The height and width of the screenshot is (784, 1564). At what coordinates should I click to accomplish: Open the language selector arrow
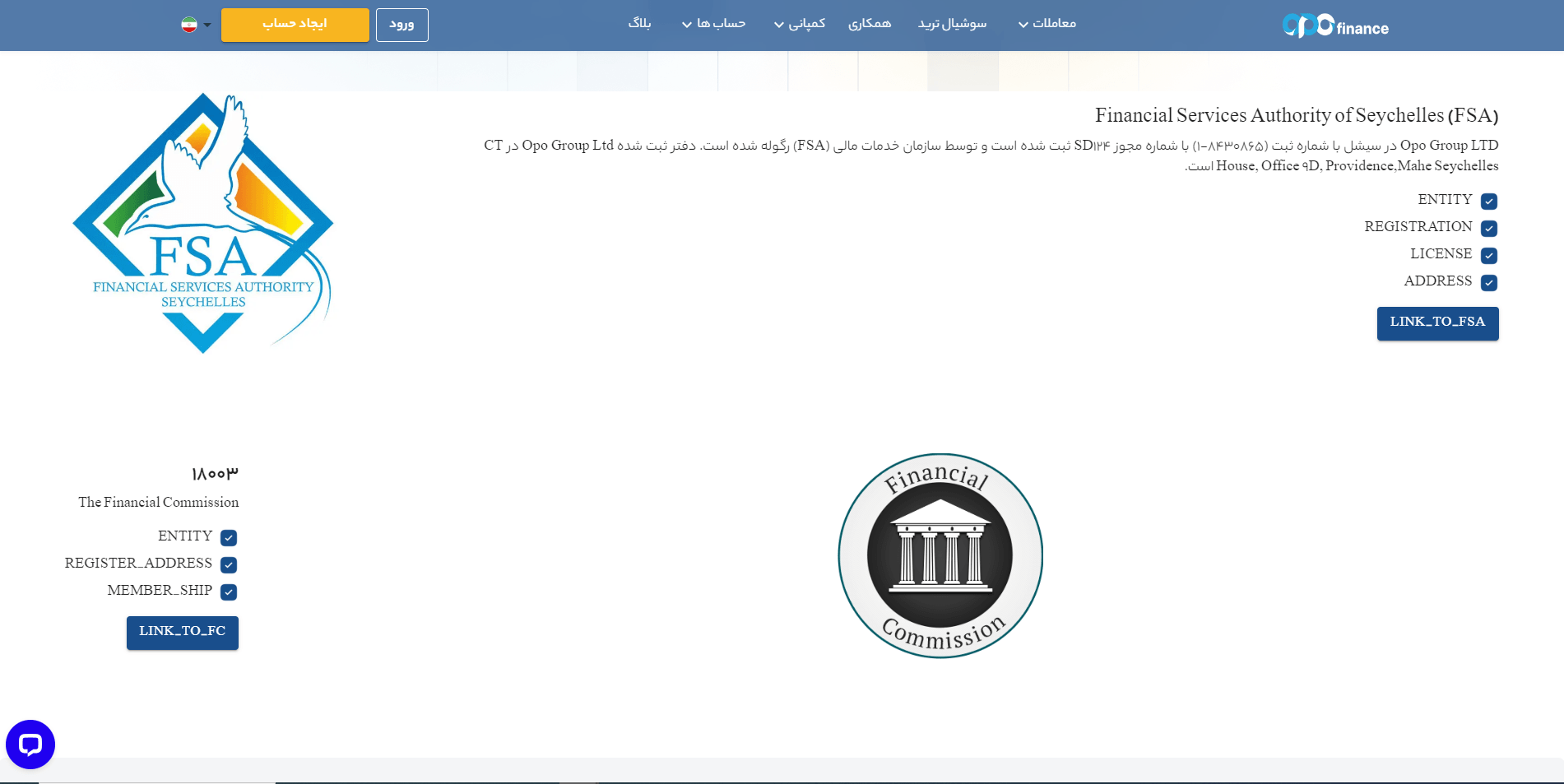click(207, 25)
